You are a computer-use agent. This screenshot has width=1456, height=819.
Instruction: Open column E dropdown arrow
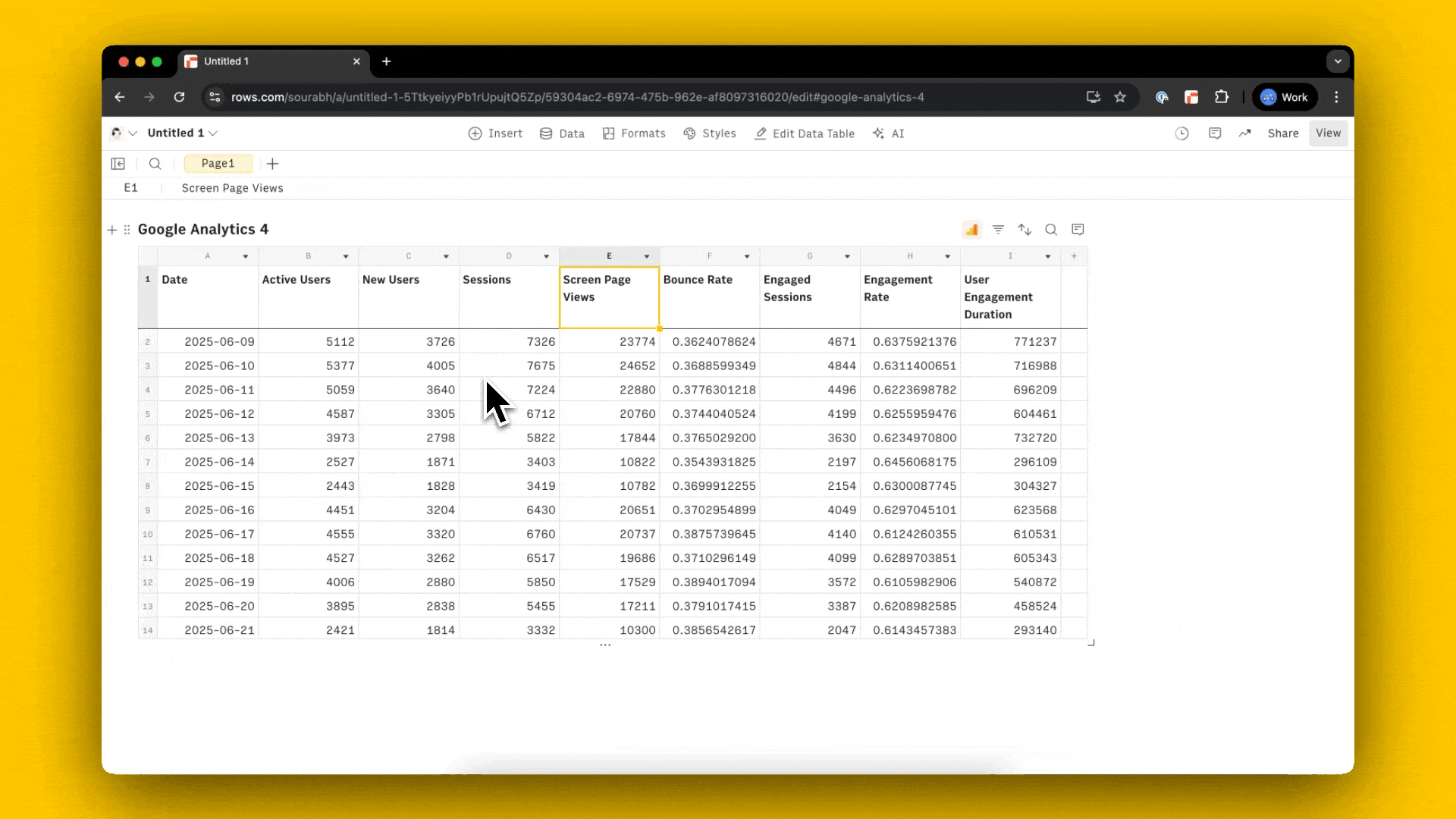tap(647, 256)
